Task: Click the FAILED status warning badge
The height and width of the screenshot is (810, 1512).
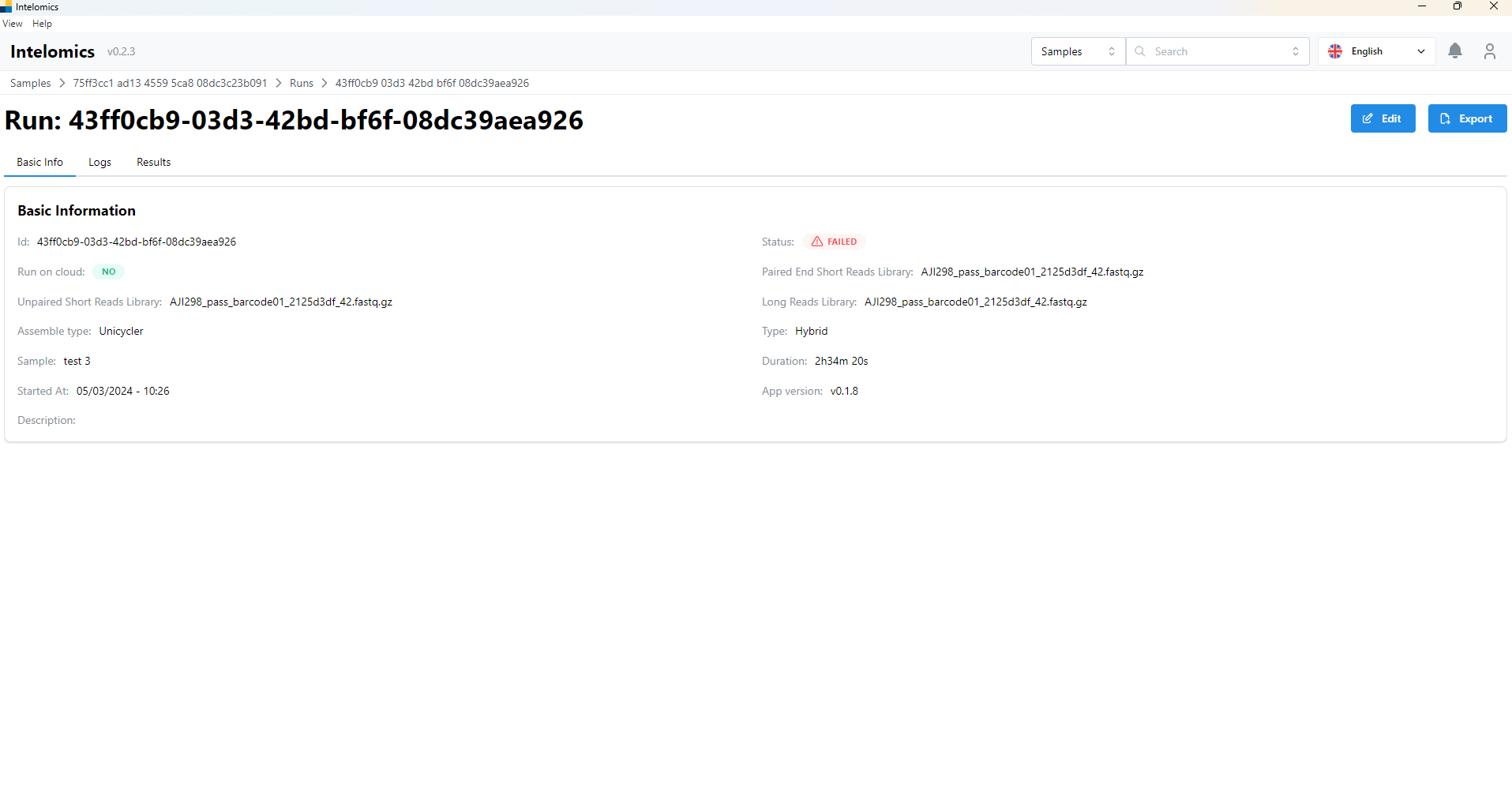Action: [834, 242]
